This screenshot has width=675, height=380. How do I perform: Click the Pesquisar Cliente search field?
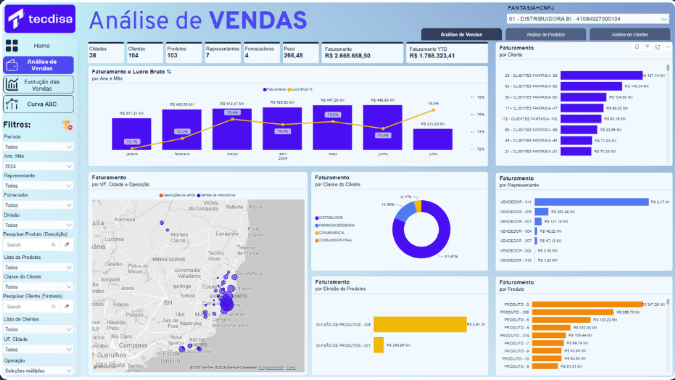click(31, 306)
